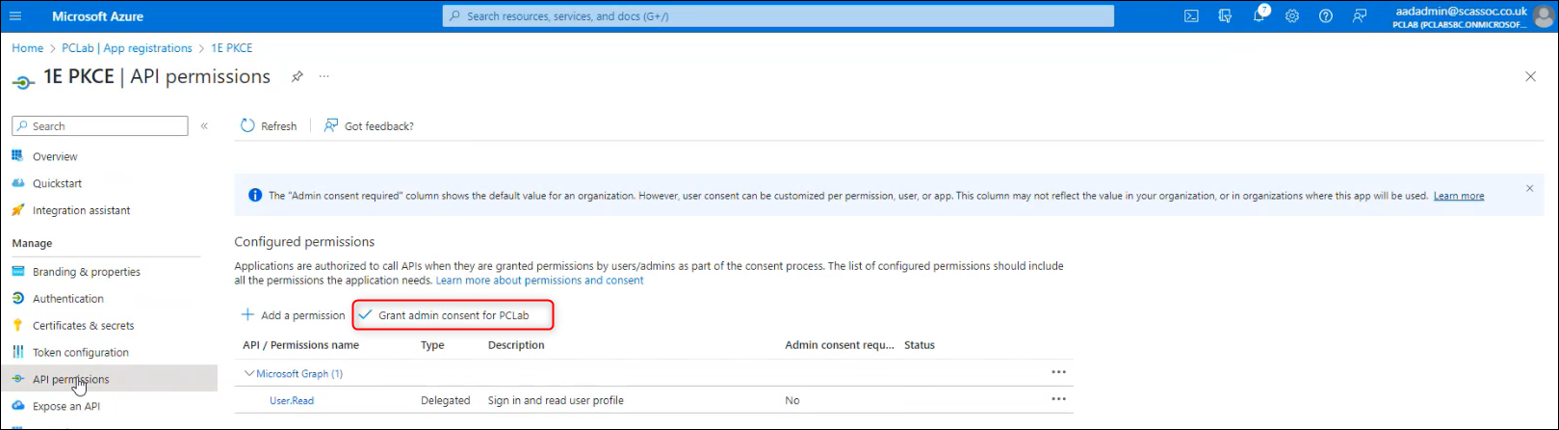
Task: Refresh the API permissions list
Action: click(269, 126)
